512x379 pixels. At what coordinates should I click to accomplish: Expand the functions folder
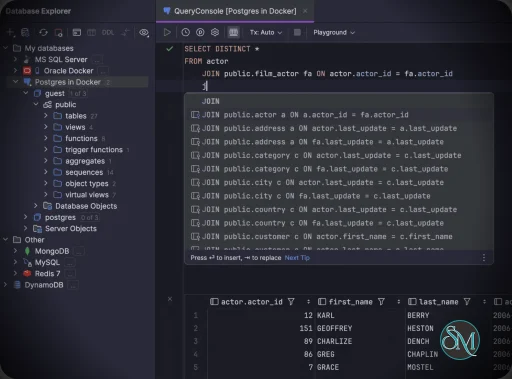[46, 138]
